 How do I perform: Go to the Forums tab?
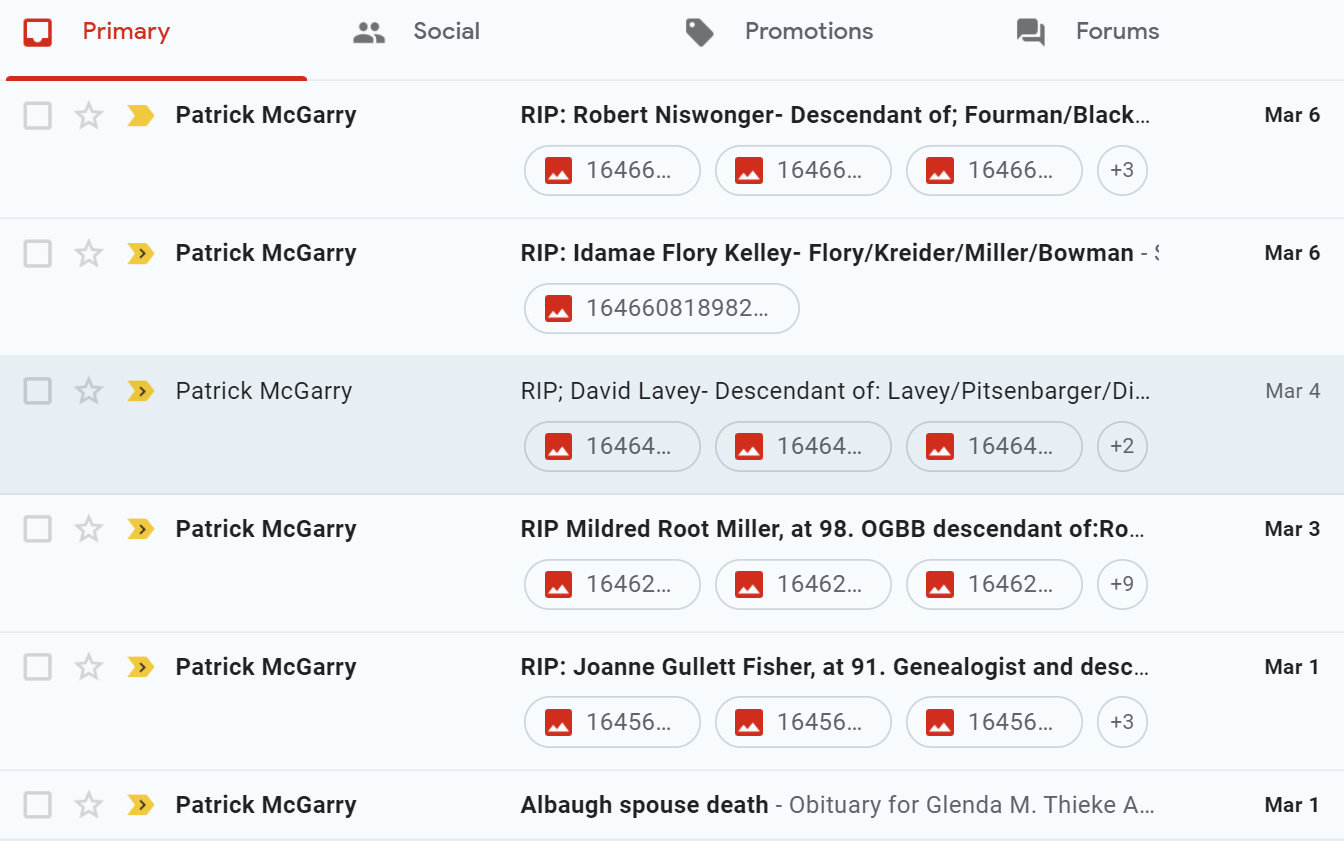[1088, 32]
